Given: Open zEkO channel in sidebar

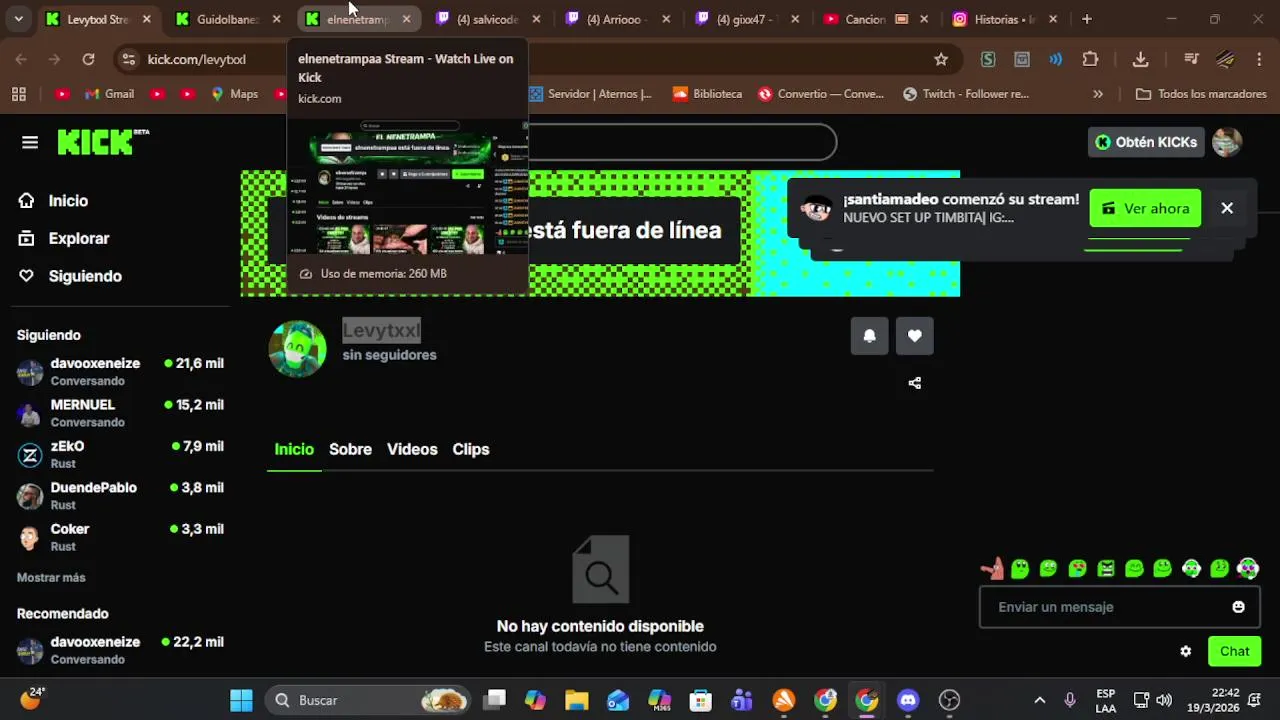Looking at the screenshot, I should pyautogui.click(x=120, y=454).
